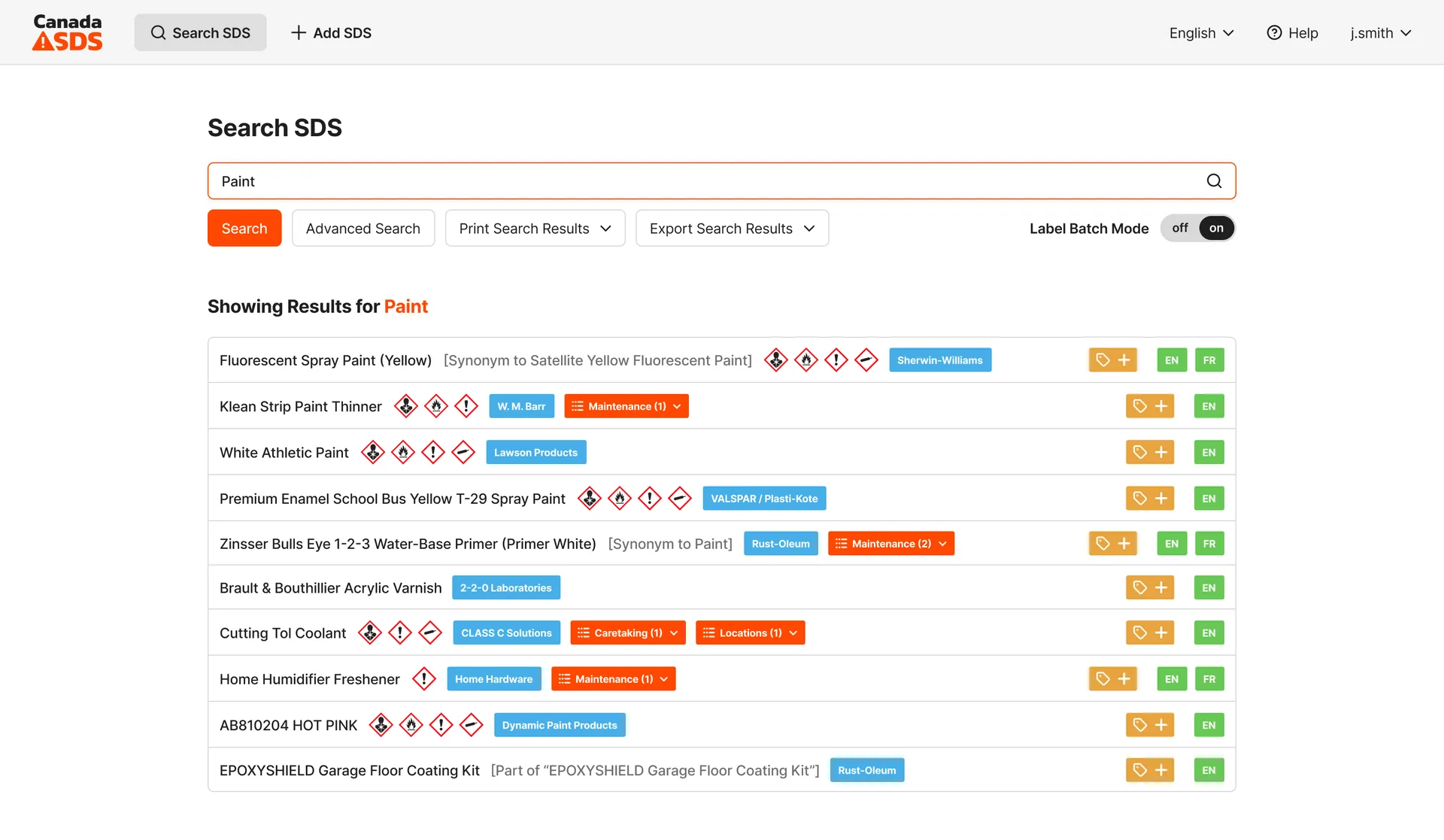Expand Maintenance (2) on Zinsser Bulls Eye row
The width and height of the screenshot is (1444, 840).
click(890, 543)
